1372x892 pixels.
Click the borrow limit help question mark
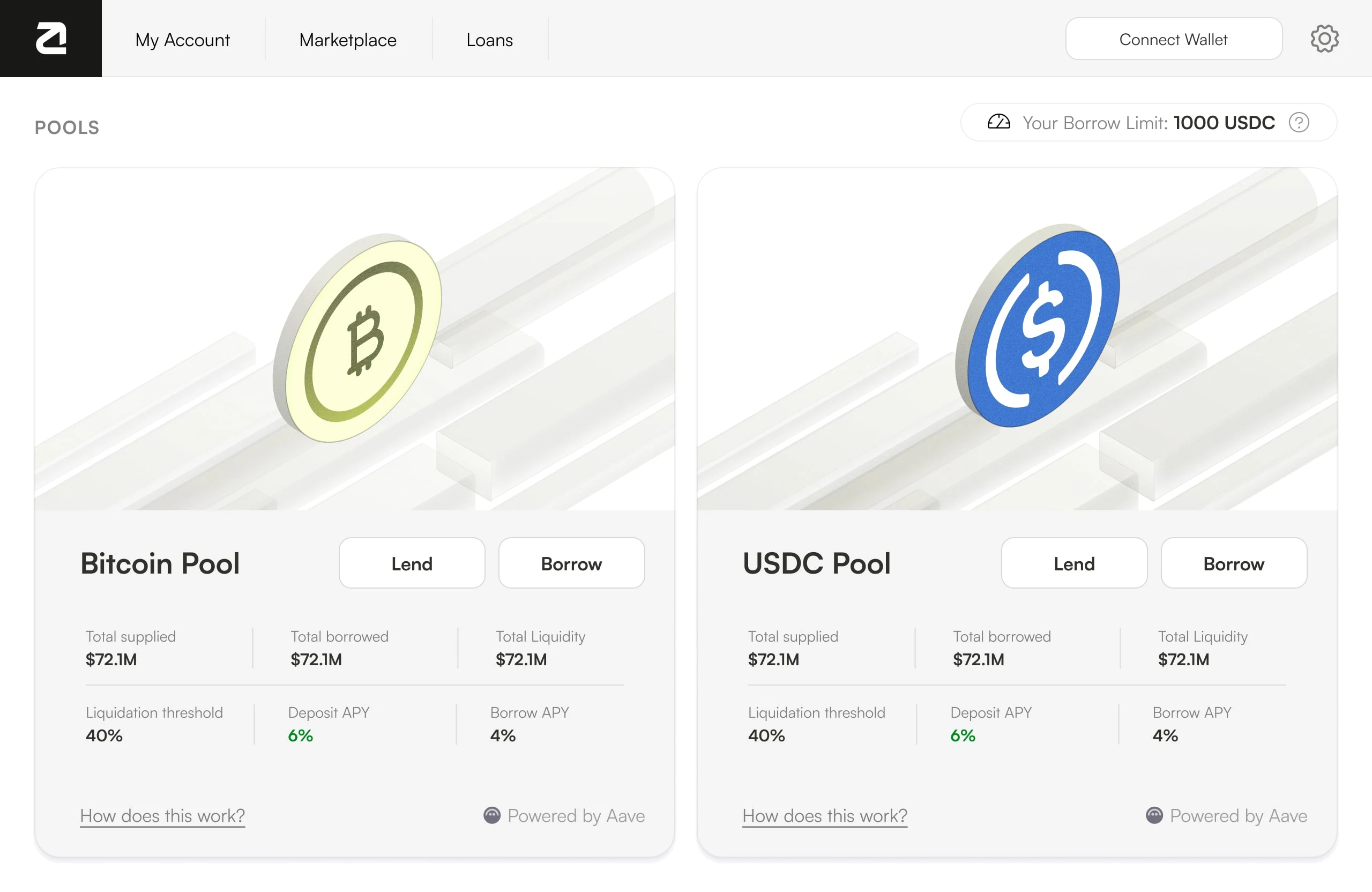tap(1299, 122)
